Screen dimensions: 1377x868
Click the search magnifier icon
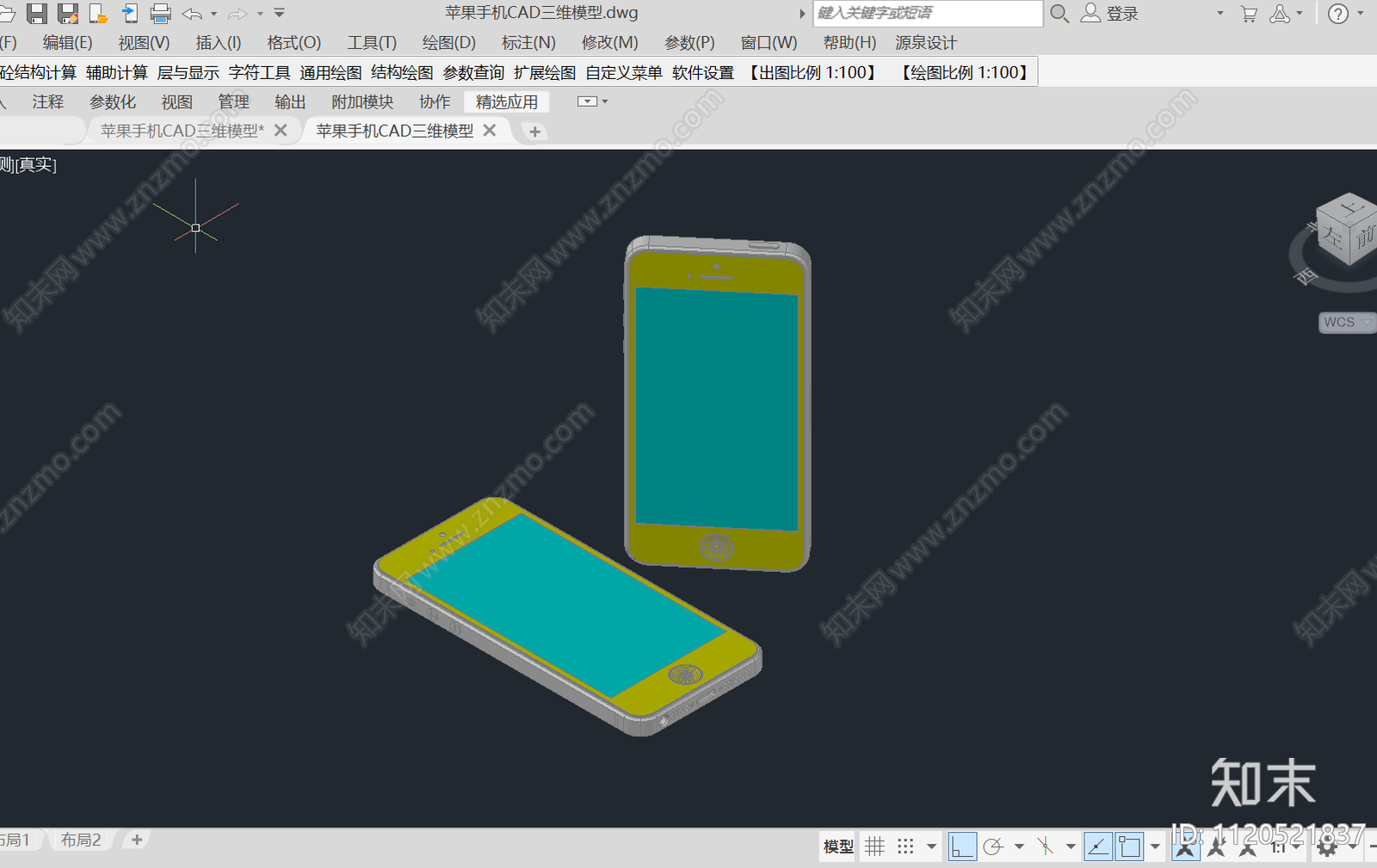[x=1059, y=13]
